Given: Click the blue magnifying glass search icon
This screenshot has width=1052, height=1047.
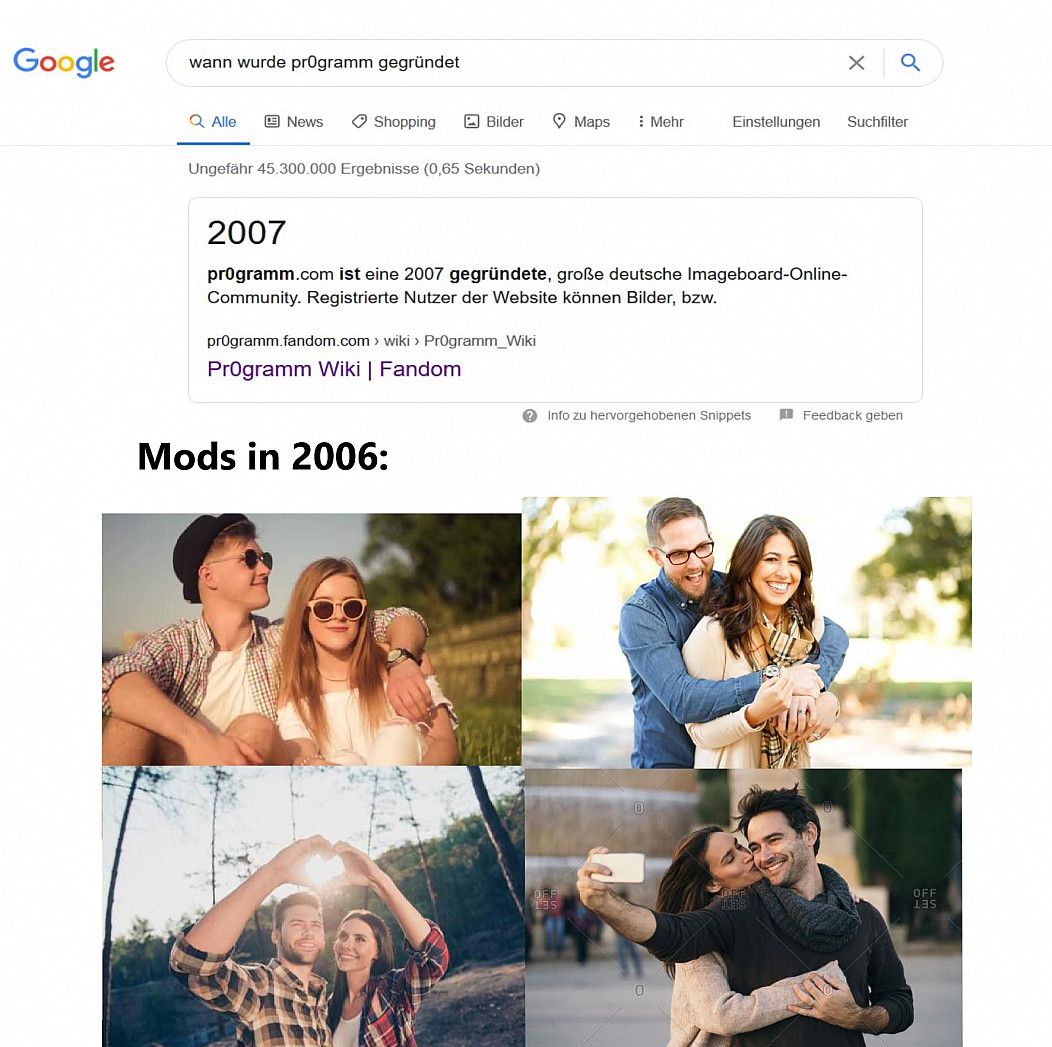Looking at the screenshot, I should click(x=910, y=62).
